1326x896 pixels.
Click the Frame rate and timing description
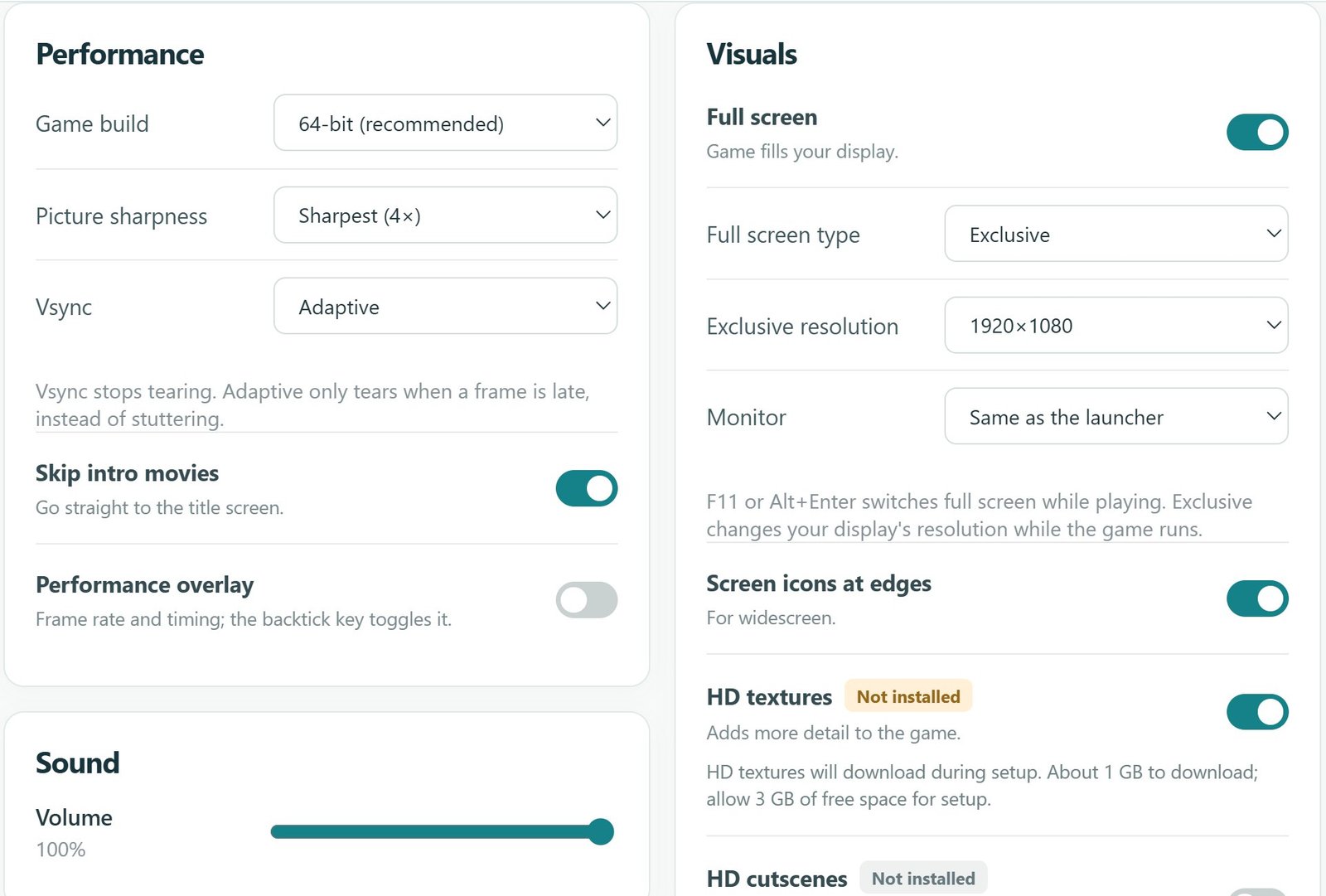pyautogui.click(x=244, y=619)
